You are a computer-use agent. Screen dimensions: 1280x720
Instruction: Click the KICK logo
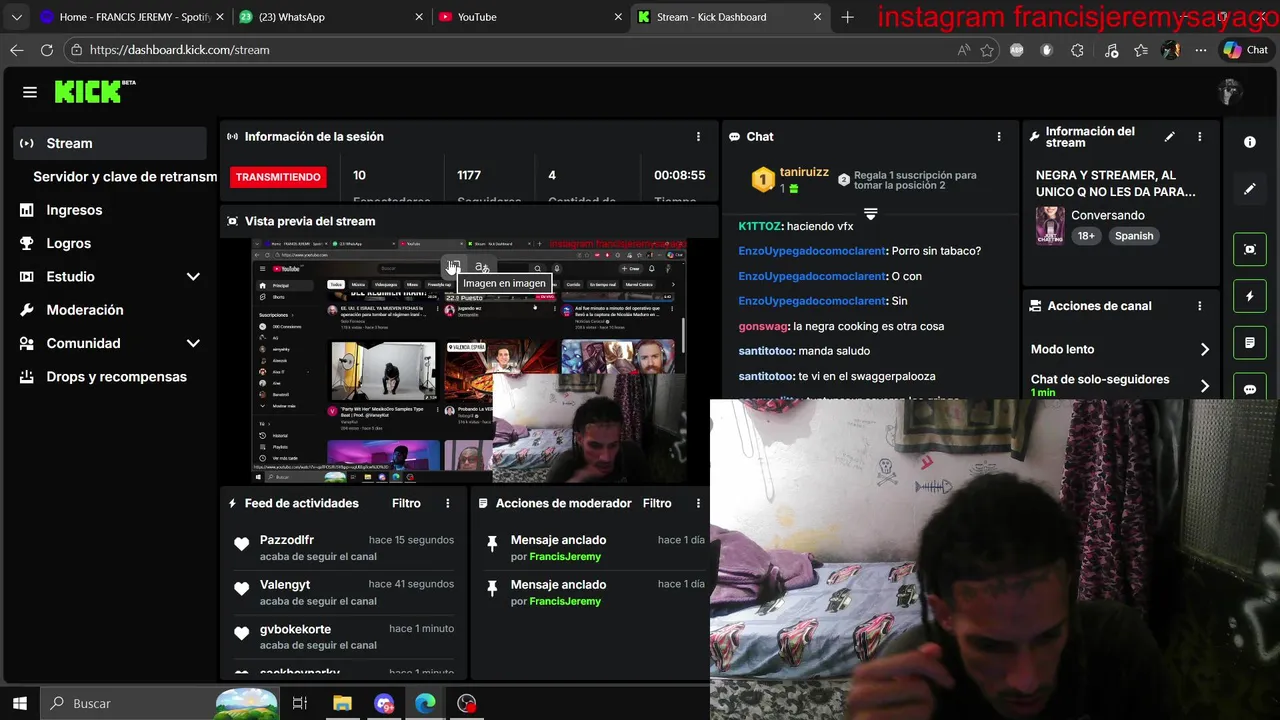point(95,91)
